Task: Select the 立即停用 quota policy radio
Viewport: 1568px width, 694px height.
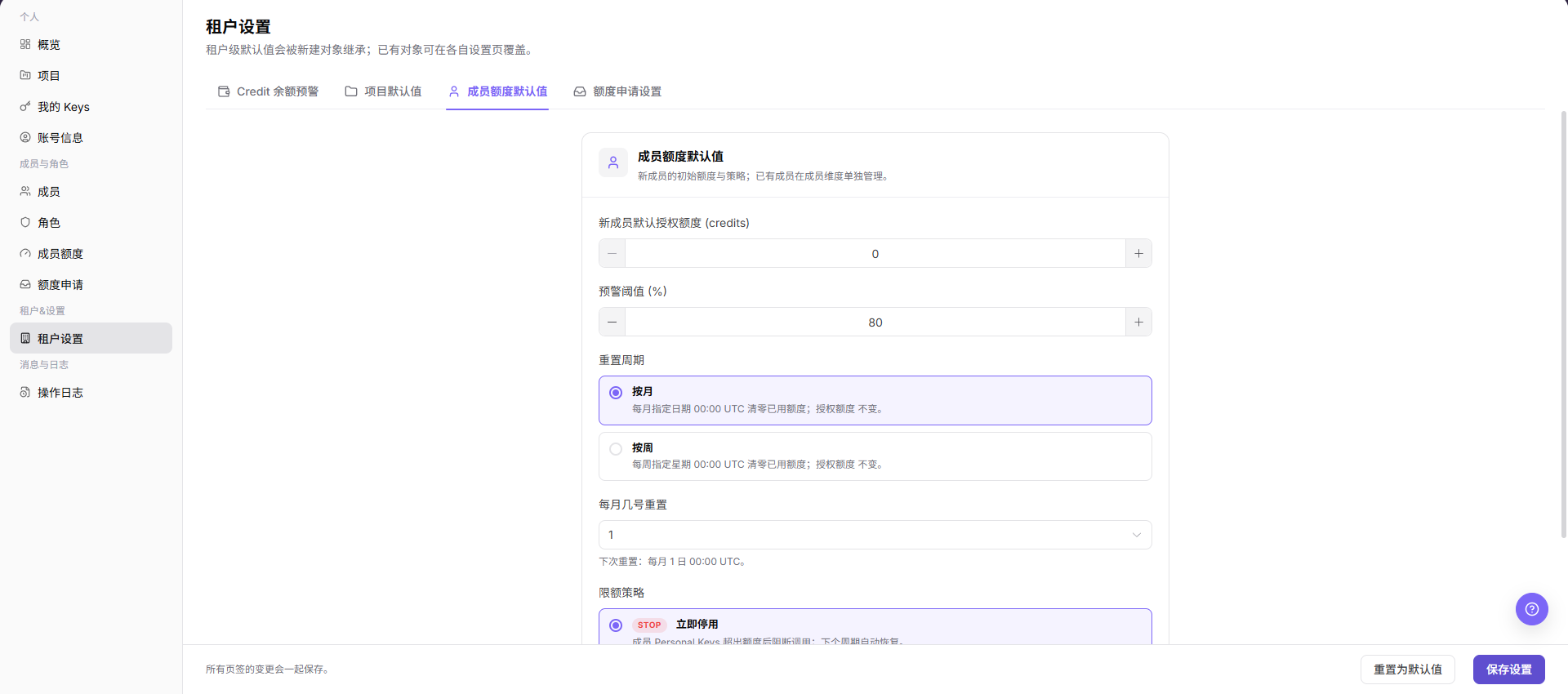Action: [x=616, y=625]
